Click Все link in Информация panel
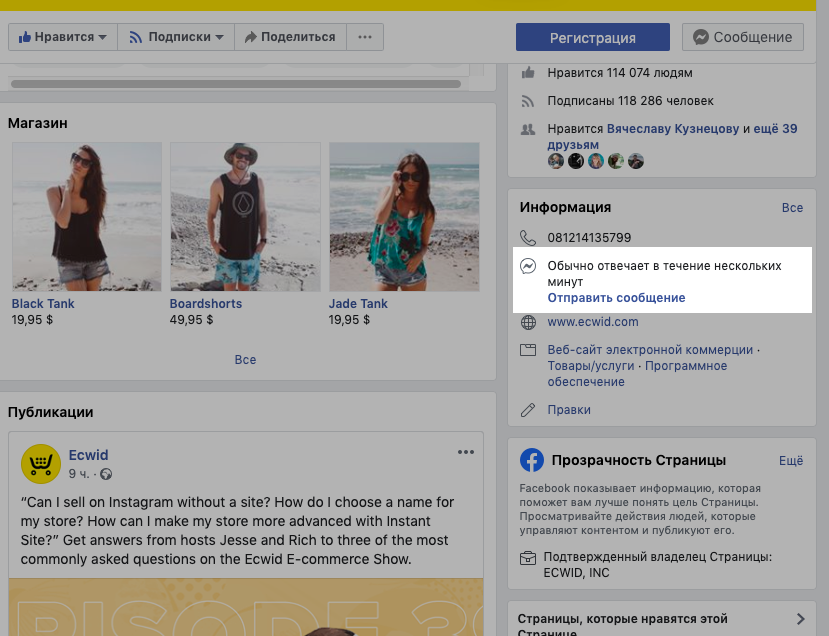Viewport: 829px width, 636px height. pyautogui.click(x=792, y=208)
